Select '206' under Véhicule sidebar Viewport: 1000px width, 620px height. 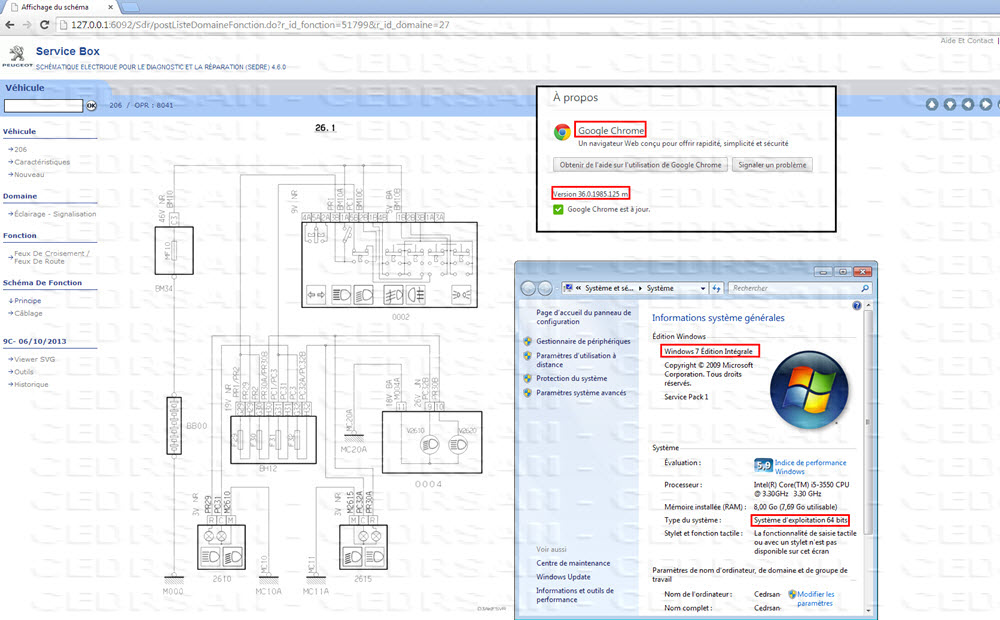pyautogui.click(x=20, y=149)
